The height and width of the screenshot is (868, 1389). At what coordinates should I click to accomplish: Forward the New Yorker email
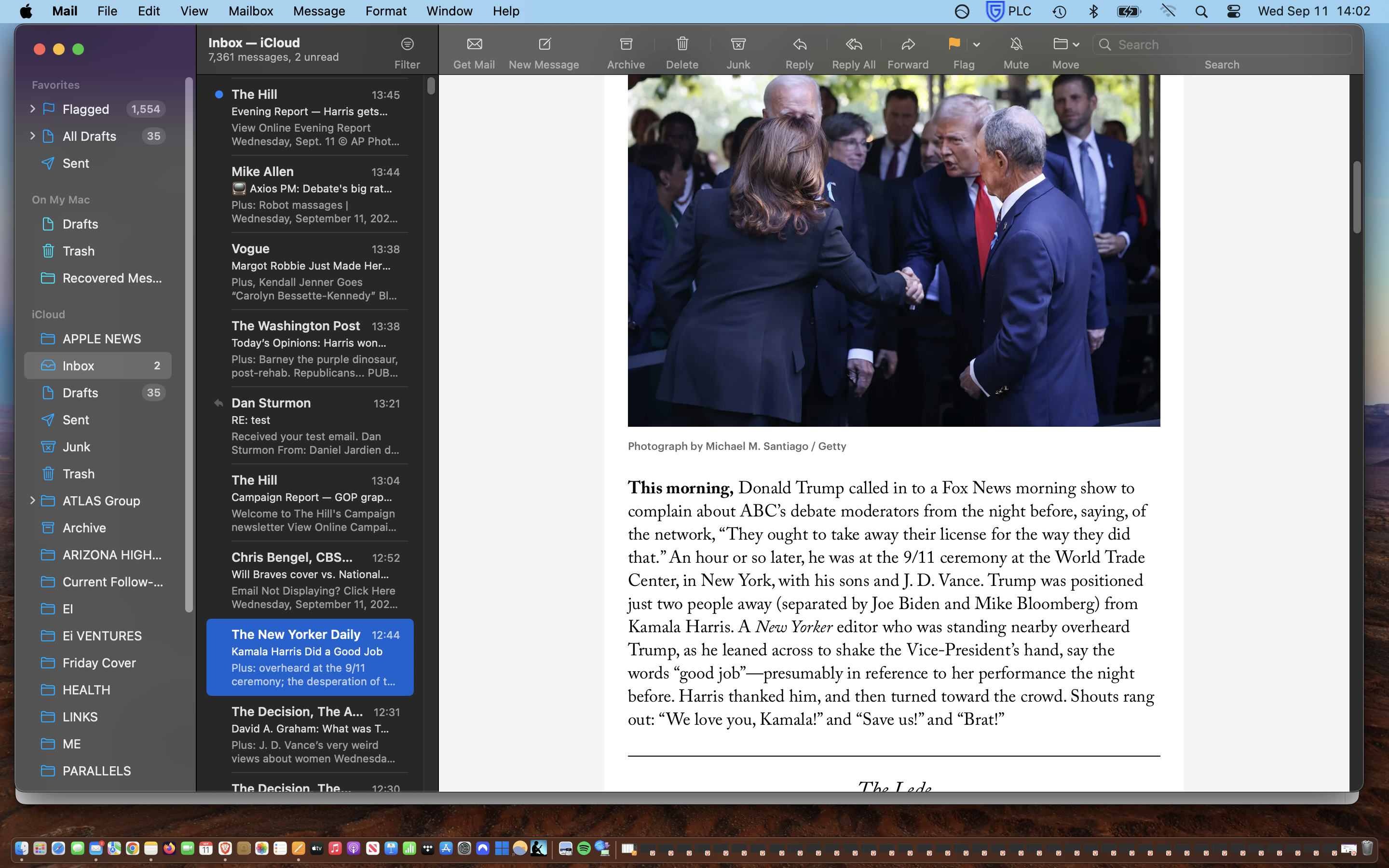(x=908, y=44)
